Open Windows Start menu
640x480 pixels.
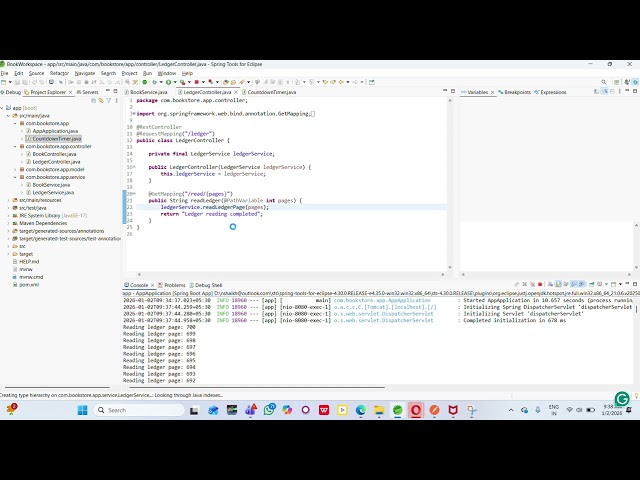click(x=82, y=410)
